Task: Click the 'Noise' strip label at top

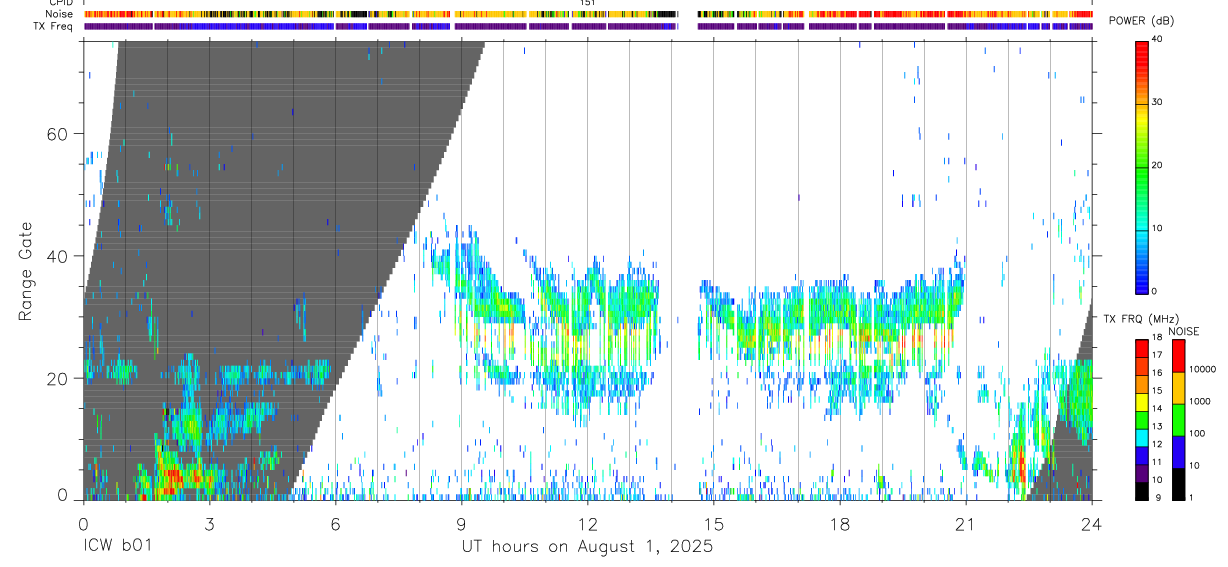Action: coord(60,14)
